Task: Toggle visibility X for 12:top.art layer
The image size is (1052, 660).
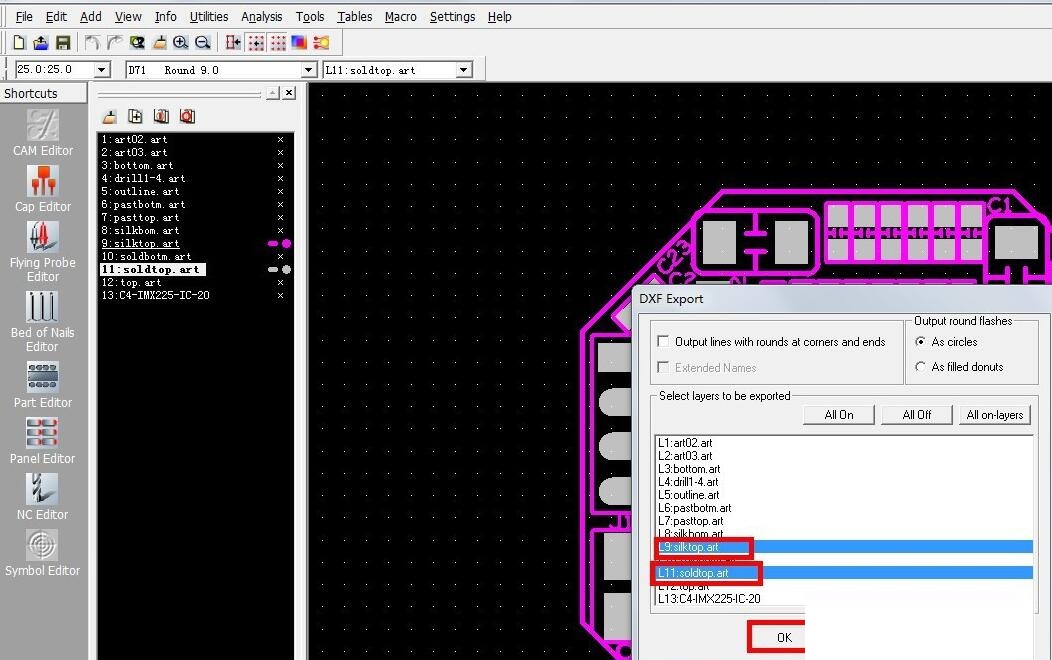Action: click(280, 283)
